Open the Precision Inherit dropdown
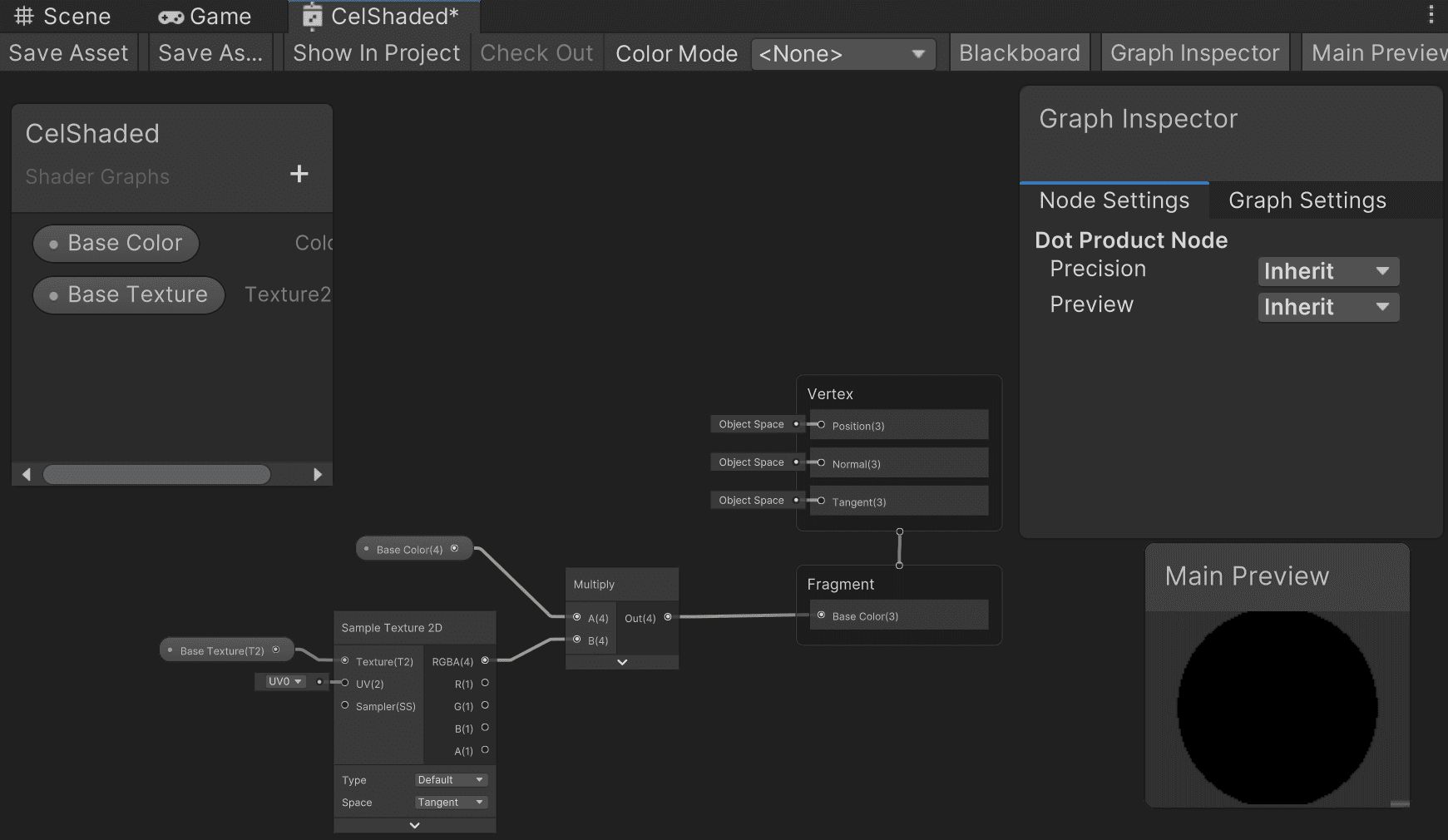The image size is (1448, 840). pos(1328,271)
